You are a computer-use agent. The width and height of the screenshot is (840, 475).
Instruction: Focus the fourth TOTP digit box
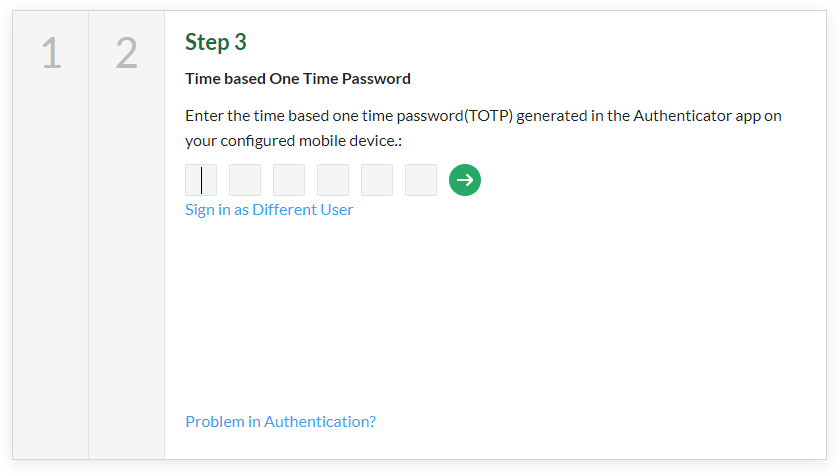click(x=333, y=180)
